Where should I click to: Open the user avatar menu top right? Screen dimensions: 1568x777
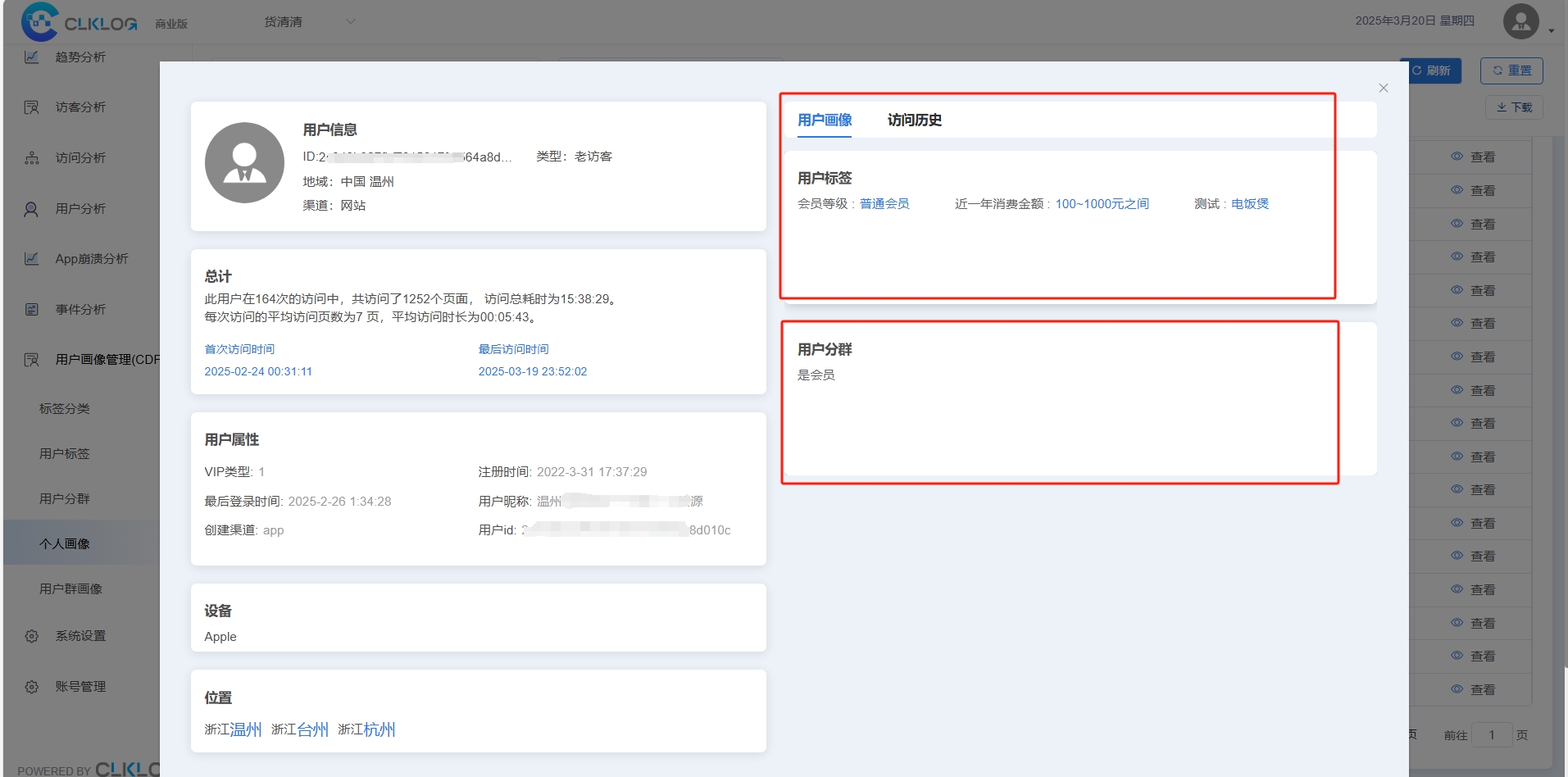tap(1520, 21)
